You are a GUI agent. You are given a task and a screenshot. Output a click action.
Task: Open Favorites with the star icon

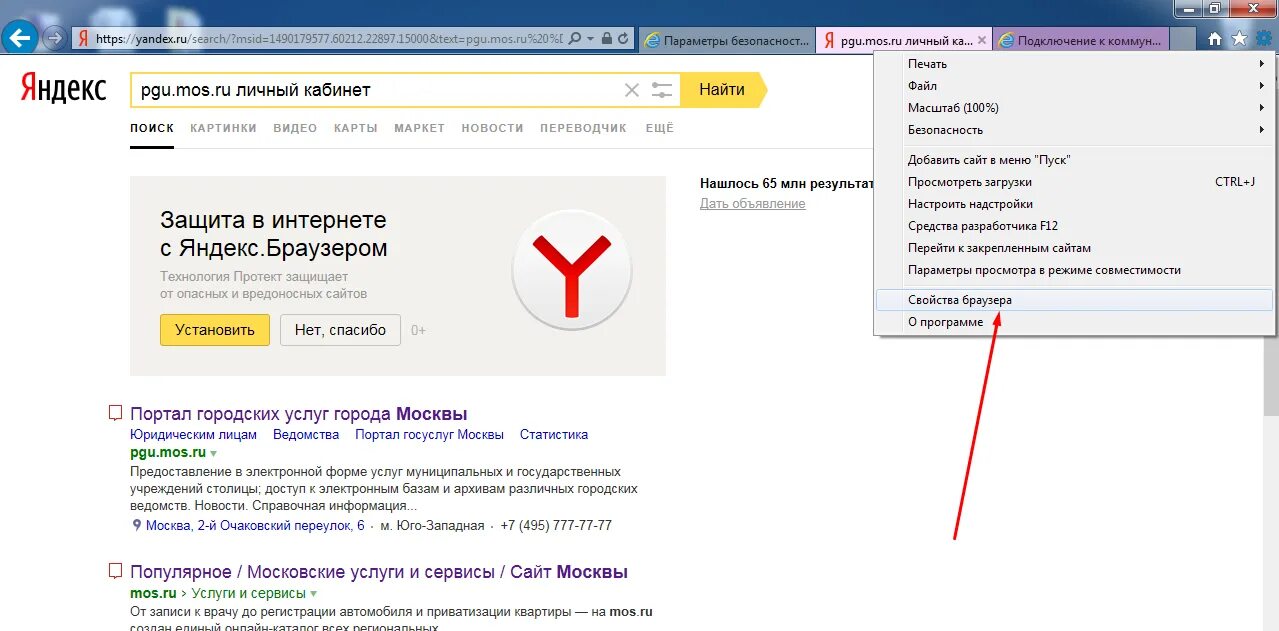pos(1240,39)
